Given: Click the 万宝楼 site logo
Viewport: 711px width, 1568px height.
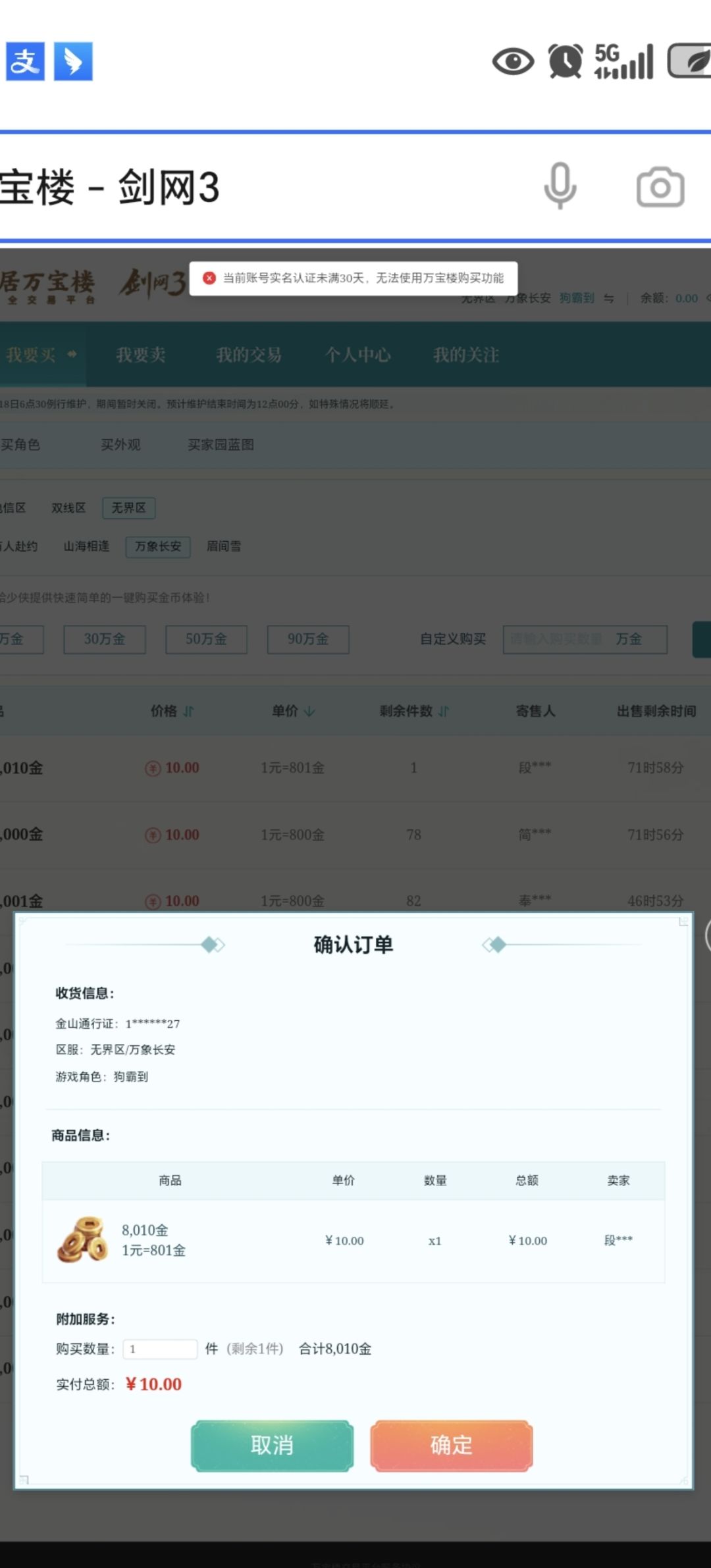Looking at the screenshot, I should click(47, 286).
